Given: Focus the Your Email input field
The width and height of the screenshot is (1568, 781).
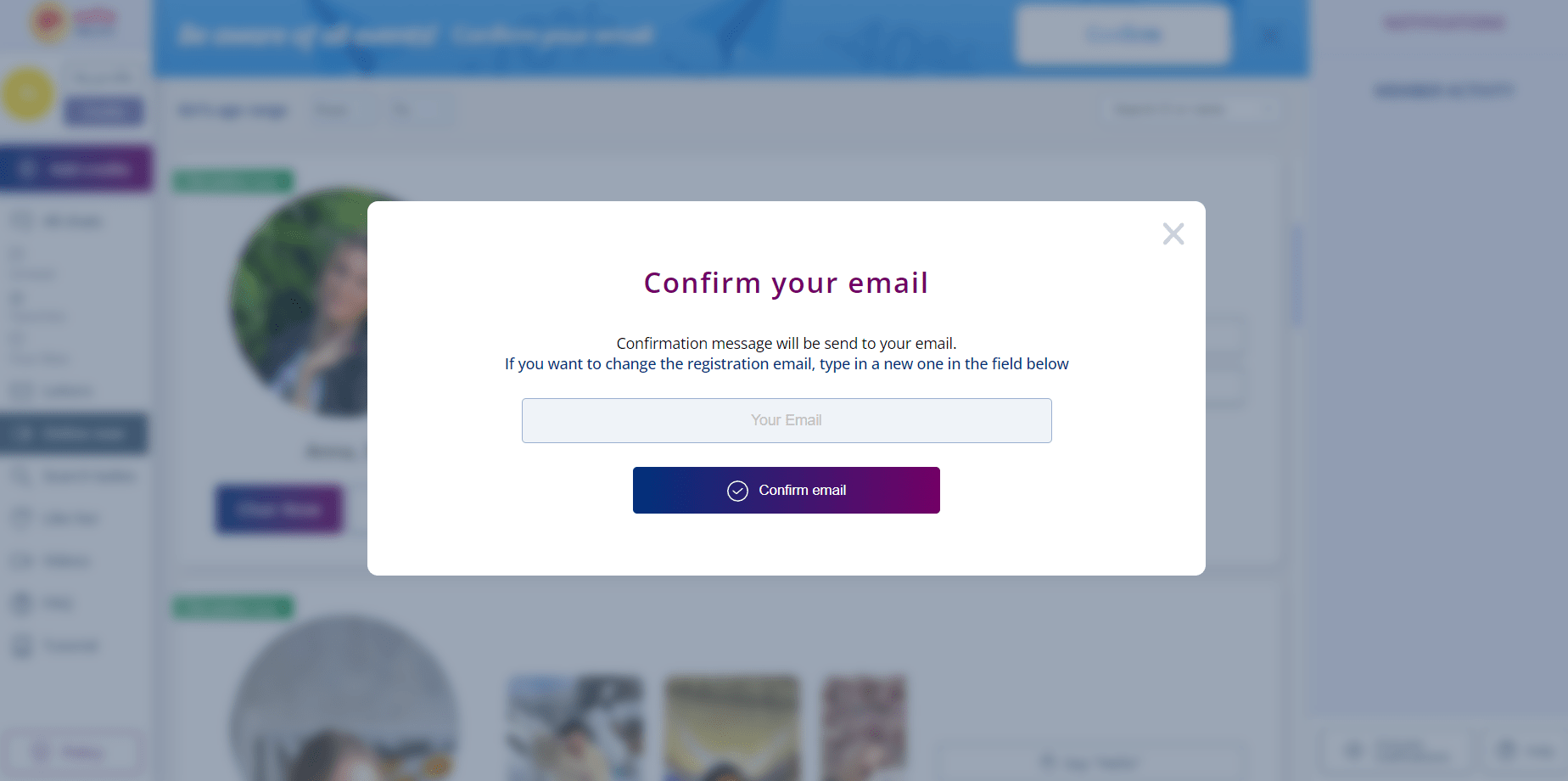Looking at the screenshot, I should click(x=786, y=420).
